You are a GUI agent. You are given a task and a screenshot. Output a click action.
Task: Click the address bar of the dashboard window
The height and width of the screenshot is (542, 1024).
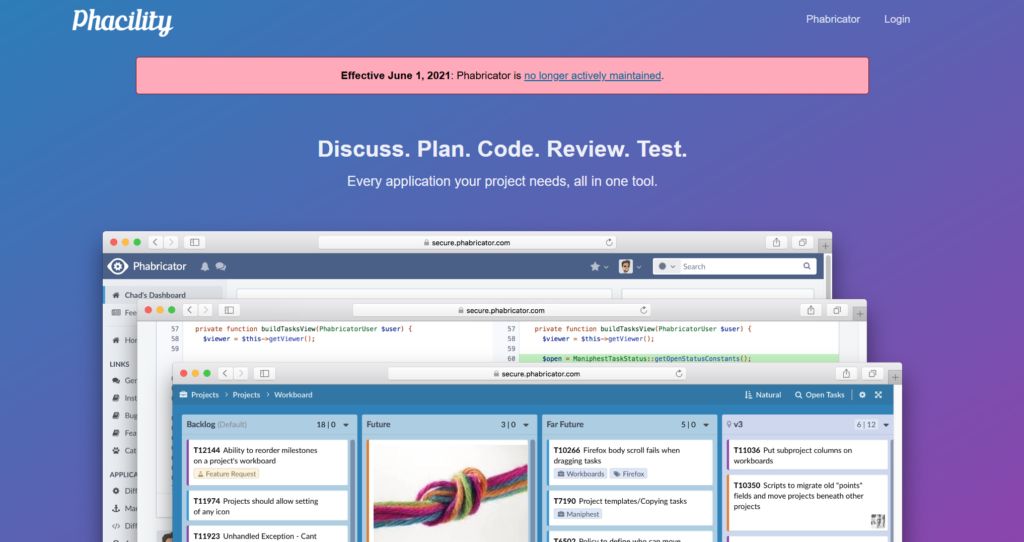pos(467,242)
